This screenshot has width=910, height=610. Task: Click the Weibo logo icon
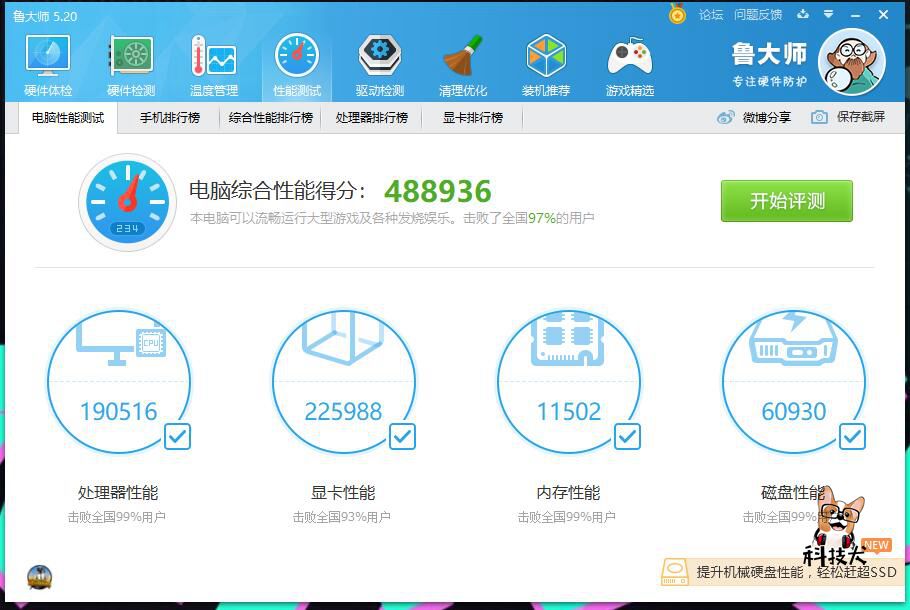click(725, 118)
